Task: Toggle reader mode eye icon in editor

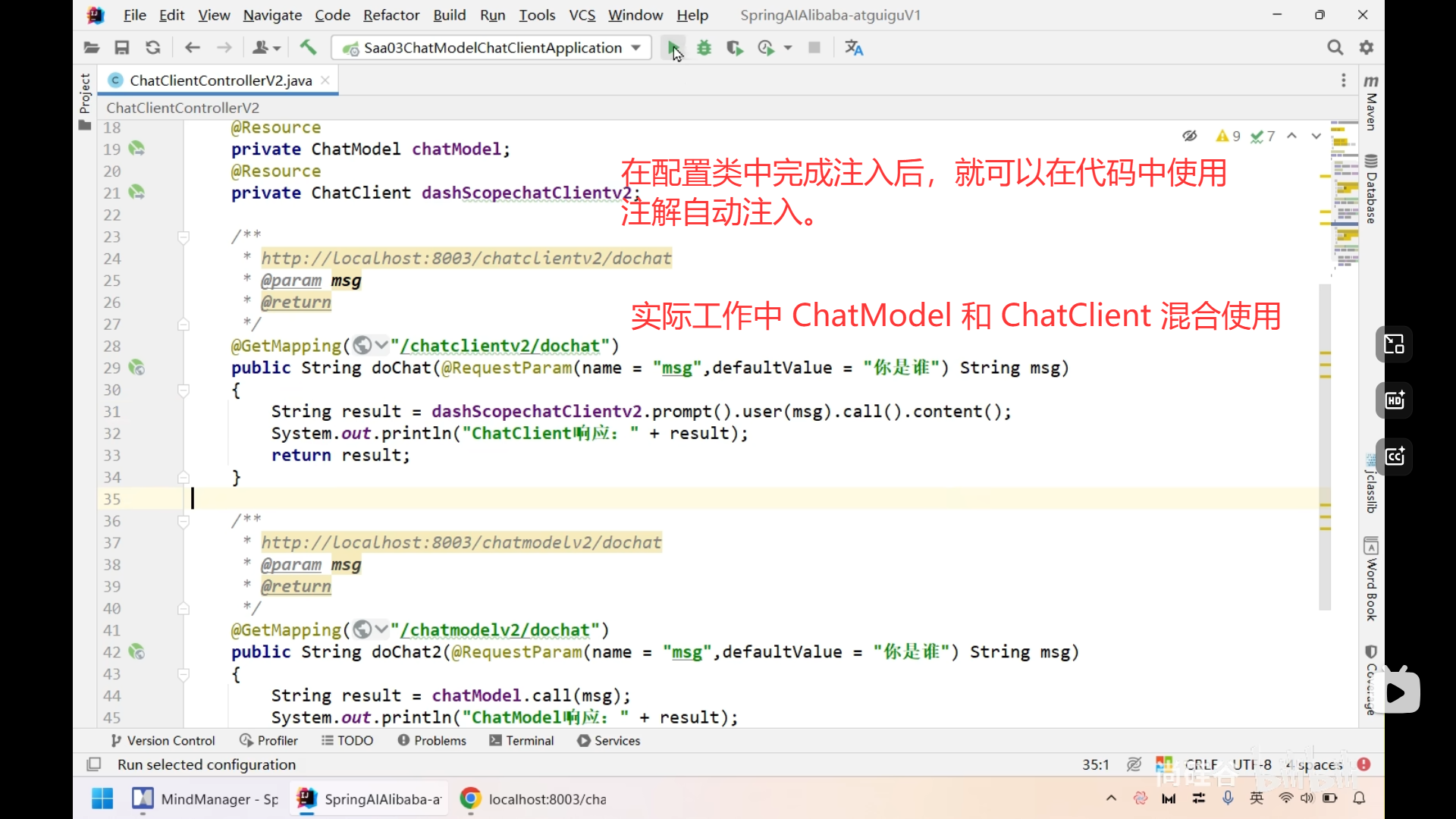Action: point(1189,136)
